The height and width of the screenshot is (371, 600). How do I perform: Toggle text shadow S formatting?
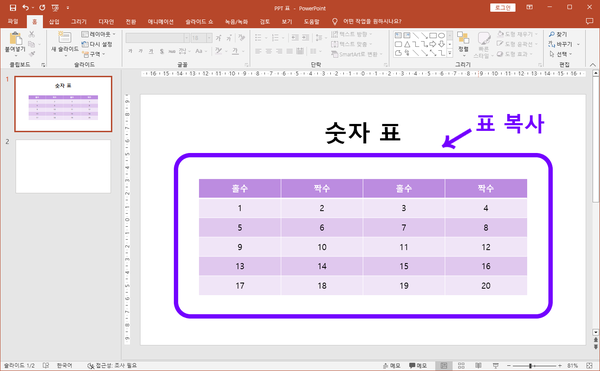(x=162, y=51)
